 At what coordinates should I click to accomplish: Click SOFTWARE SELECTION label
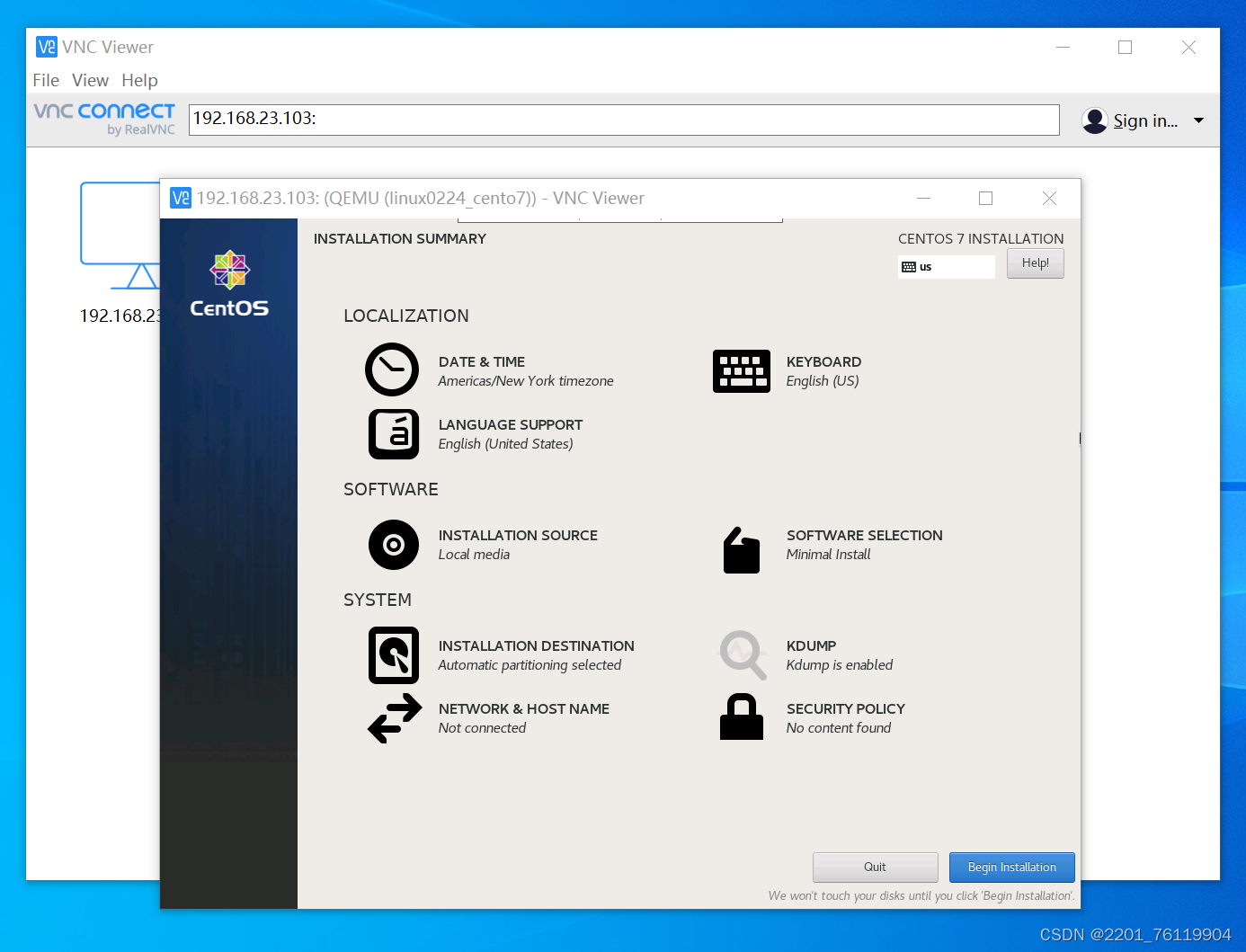click(x=865, y=535)
